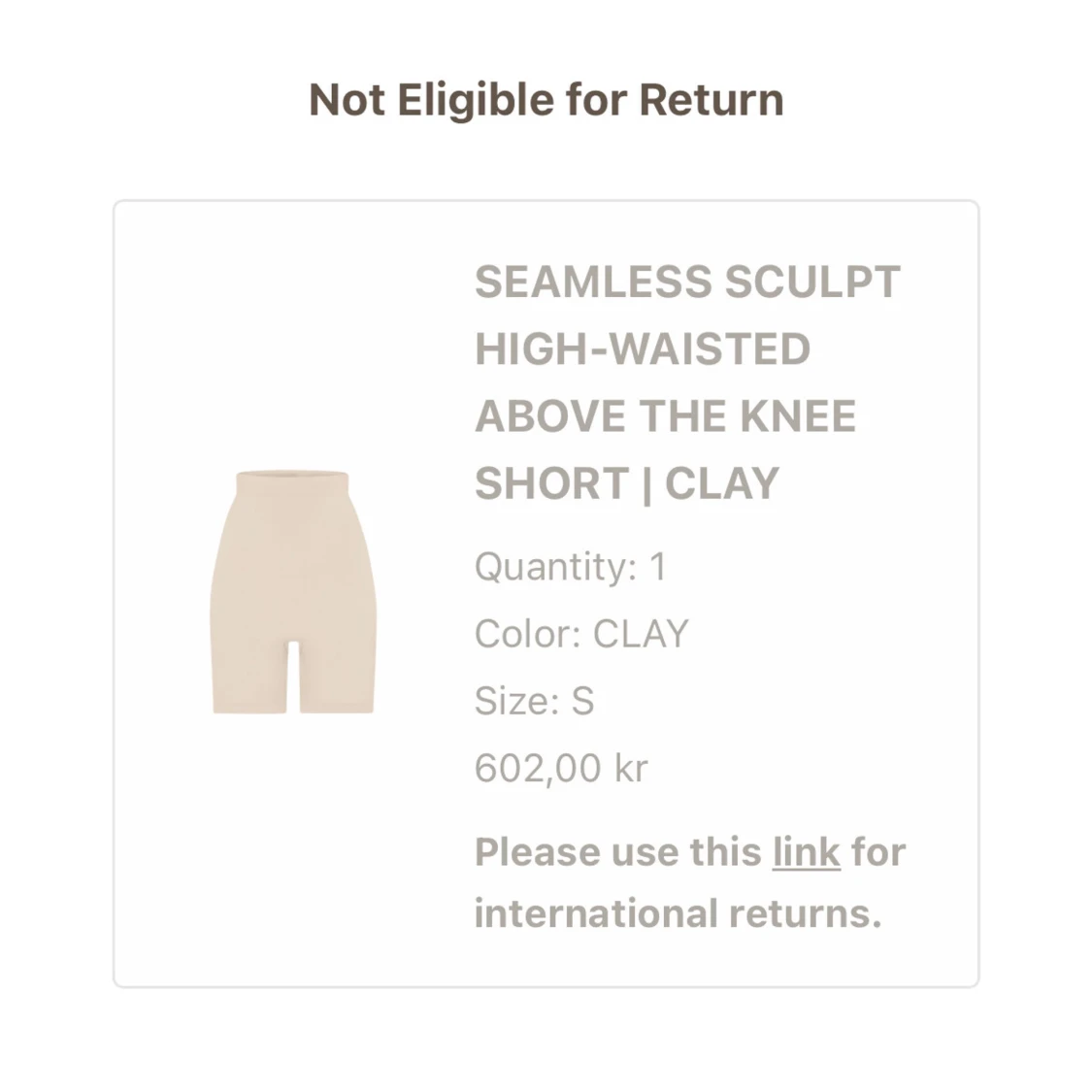The height and width of the screenshot is (1092, 1092).
Task: Select the "SEAMLESS SCULPT" title line
Action: click(687, 282)
